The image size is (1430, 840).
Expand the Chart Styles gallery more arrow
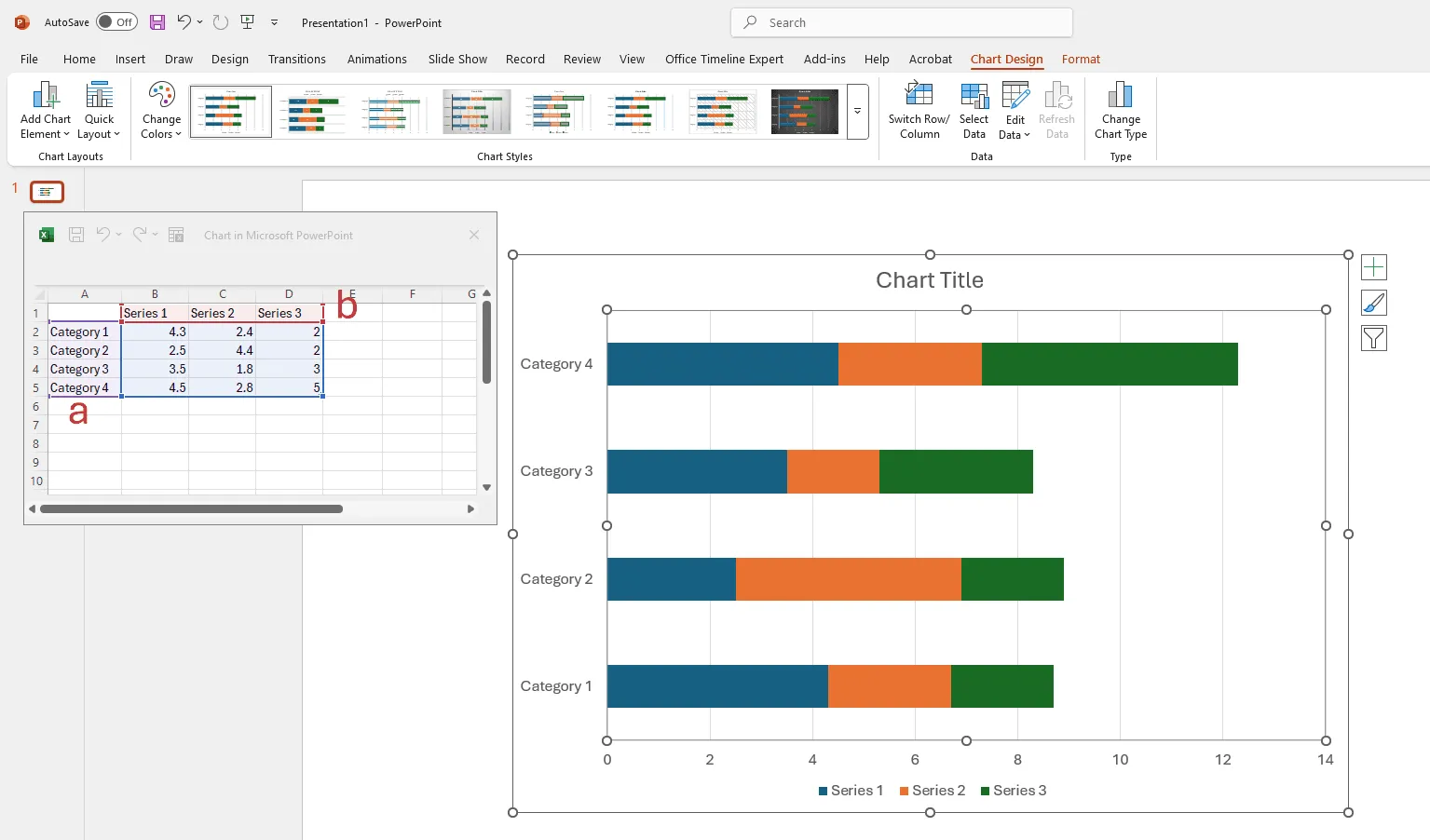[857, 111]
